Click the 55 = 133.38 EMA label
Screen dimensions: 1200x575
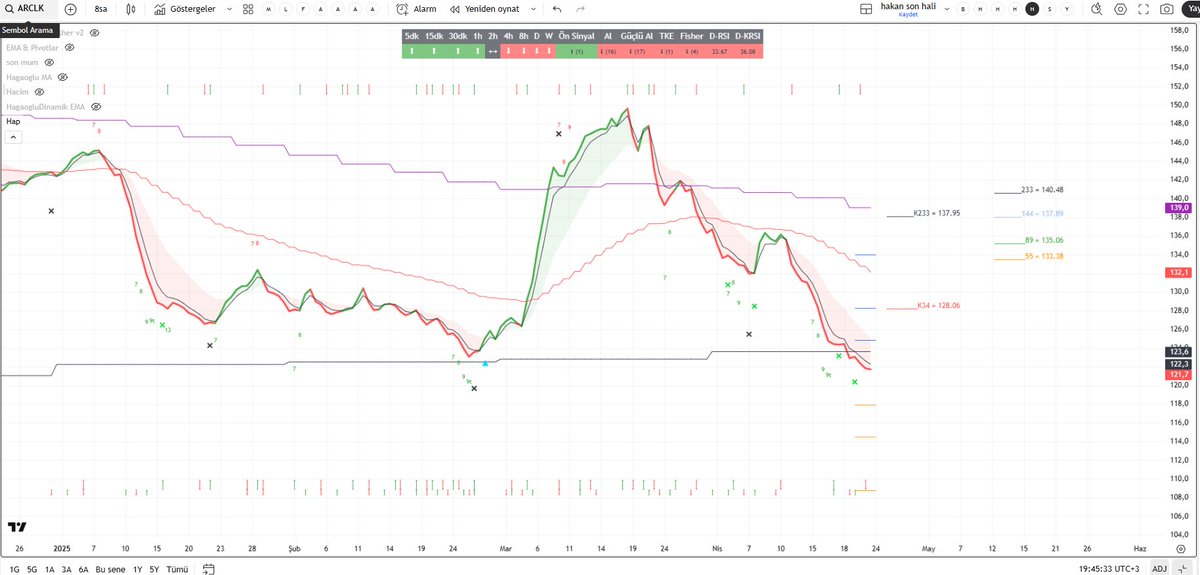click(x=1043, y=257)
